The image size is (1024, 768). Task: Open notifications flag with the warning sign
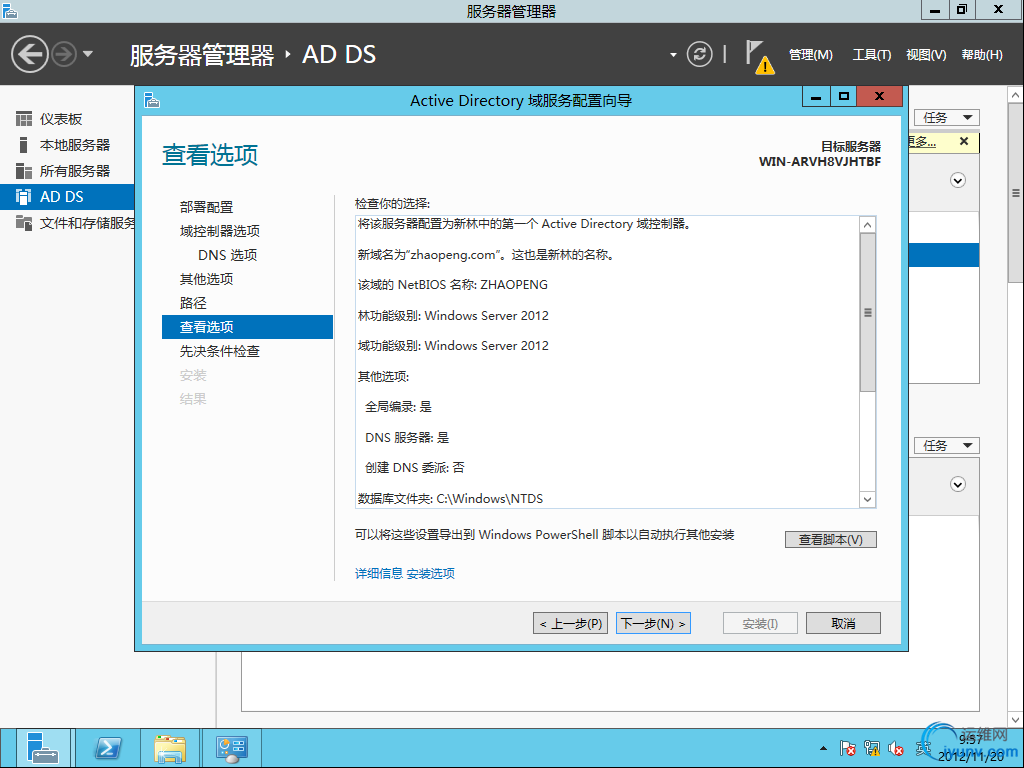(x=760, y=57)
